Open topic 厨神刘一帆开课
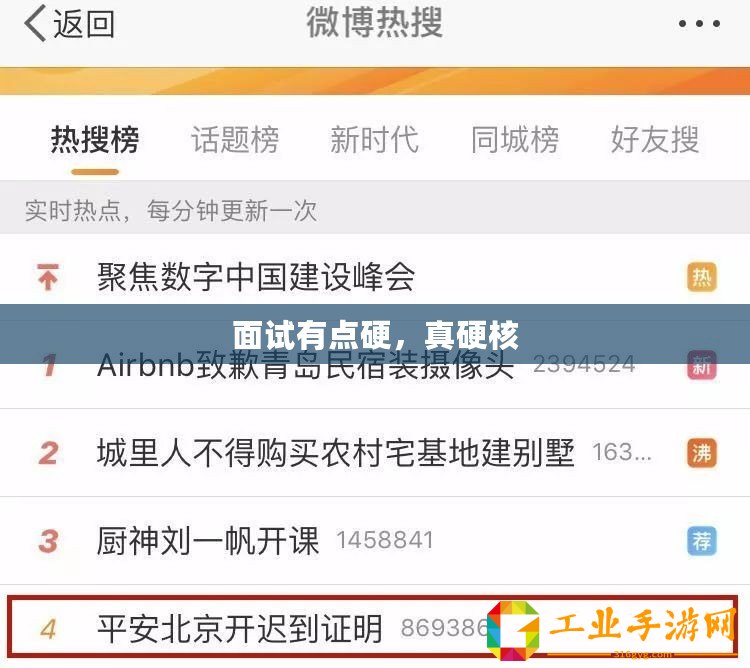Image resolution: width=750 pixels, height=668 pixels. 208,541
